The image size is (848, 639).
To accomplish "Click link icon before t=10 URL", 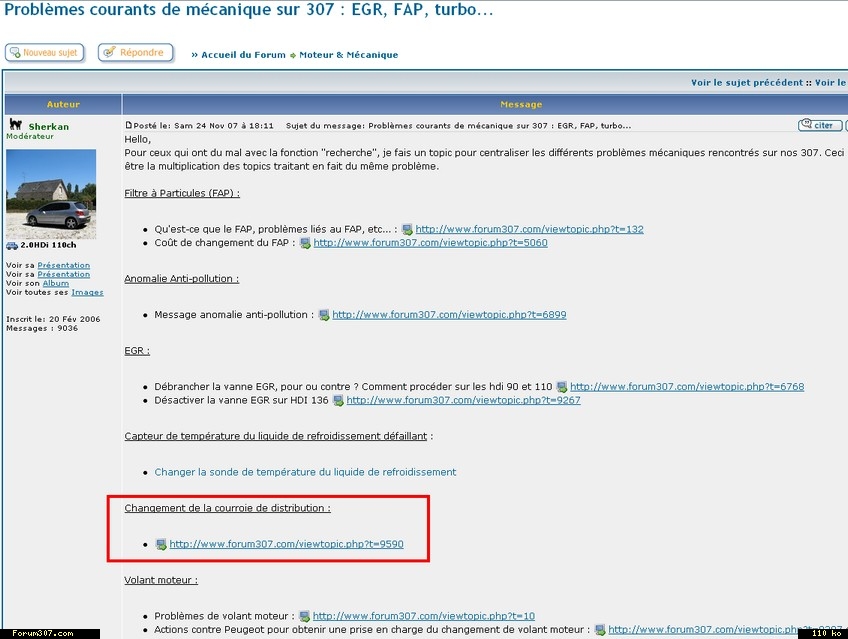I will [304, 616].
